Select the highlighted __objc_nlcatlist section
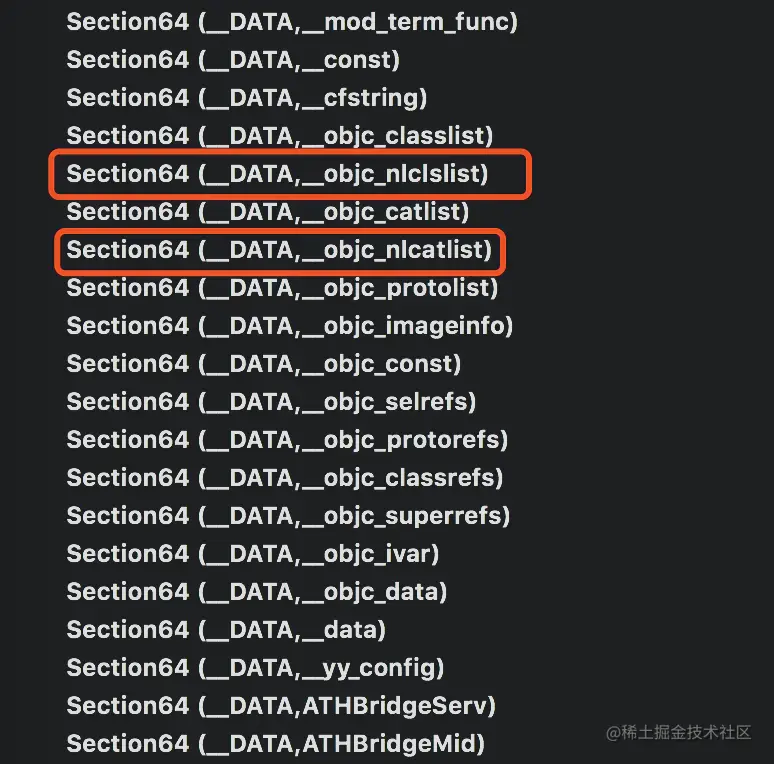The image size is (774, 764). 279,250
